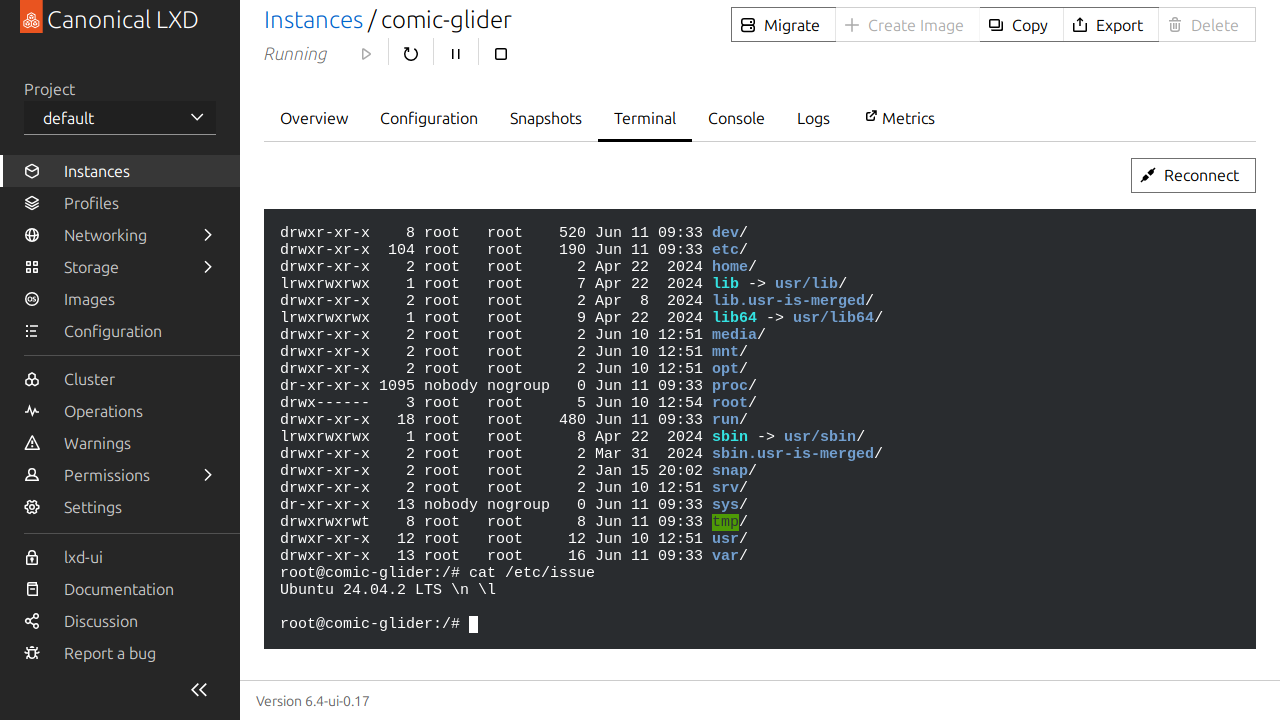
Task: Expand the Permissions submenu chevron
Action: pos(208,475)
